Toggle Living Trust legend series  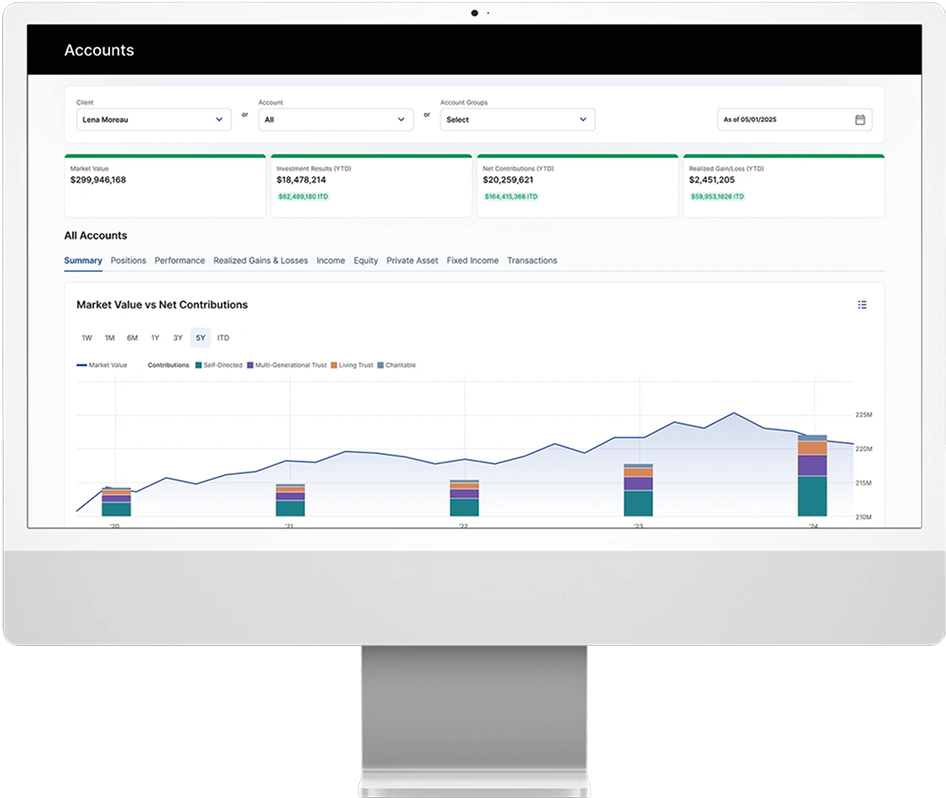point(350,366)
